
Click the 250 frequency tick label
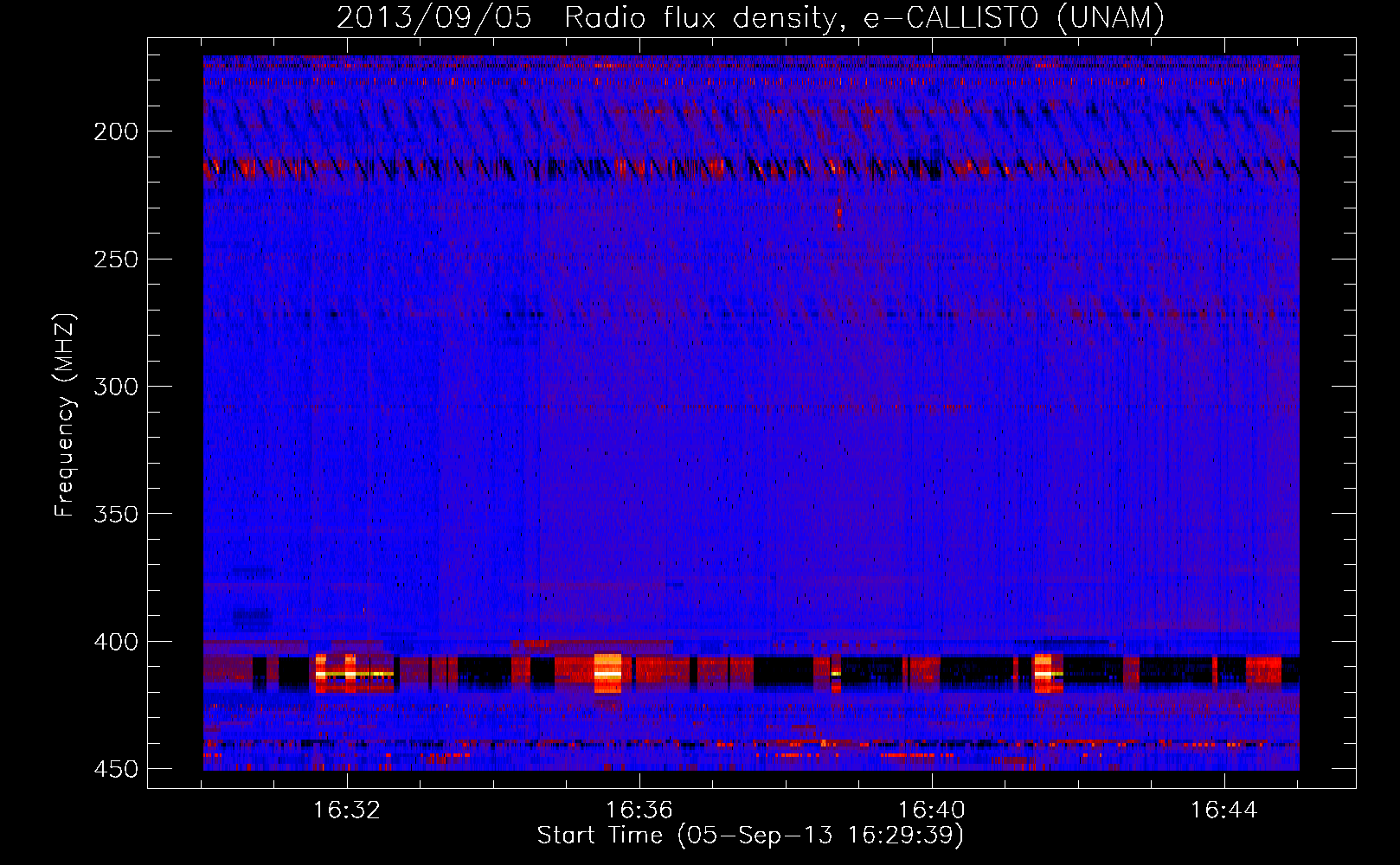[x=116, y=259]
